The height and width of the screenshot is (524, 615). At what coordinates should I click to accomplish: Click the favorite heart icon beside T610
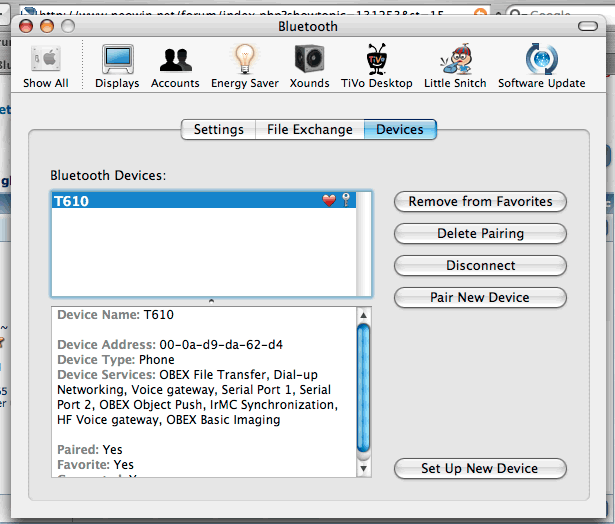(x=329, y=201)
